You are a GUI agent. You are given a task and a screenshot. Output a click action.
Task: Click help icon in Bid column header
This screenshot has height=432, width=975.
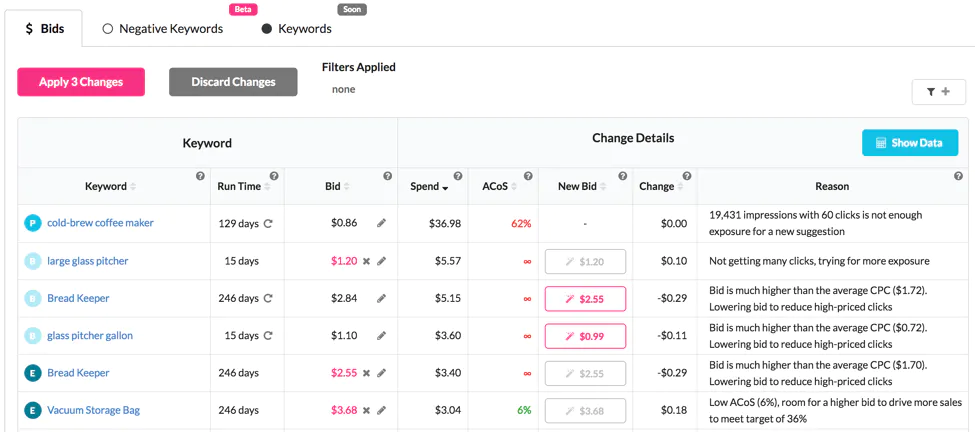coord(387,177)
